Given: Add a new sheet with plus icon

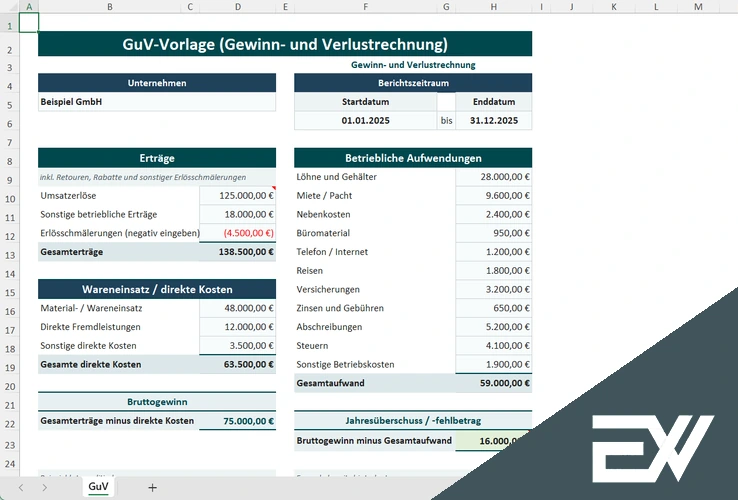Looking at the screenshot, I should [x=152, y=488].
